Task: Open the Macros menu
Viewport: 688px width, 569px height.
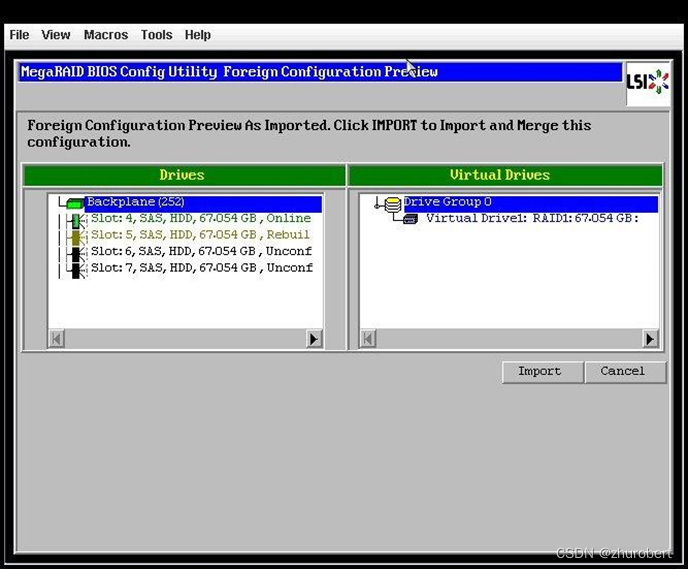Action: (106, 35)
